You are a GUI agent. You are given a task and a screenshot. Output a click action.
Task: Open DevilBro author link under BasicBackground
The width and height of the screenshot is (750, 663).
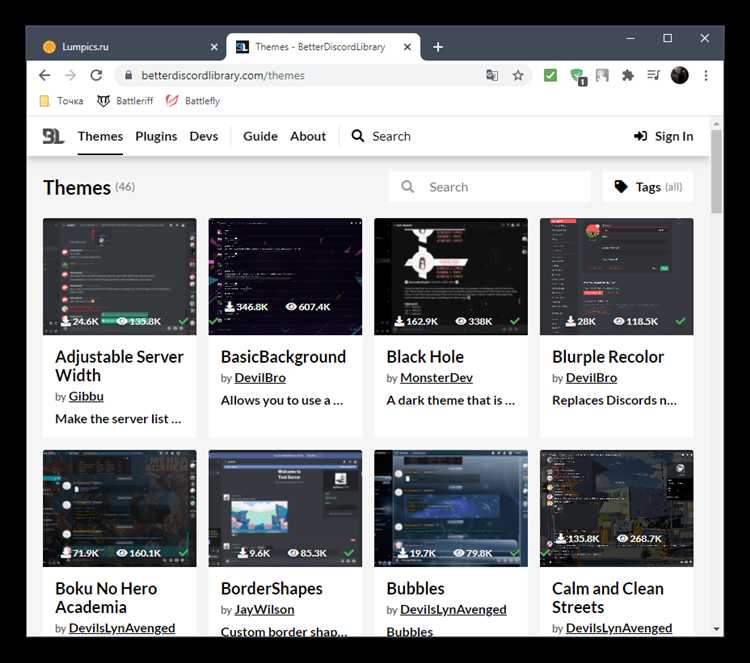259,378
